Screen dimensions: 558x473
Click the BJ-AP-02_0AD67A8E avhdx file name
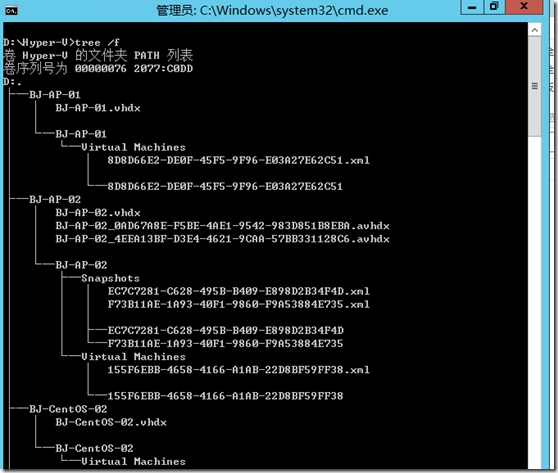[222, 226]
